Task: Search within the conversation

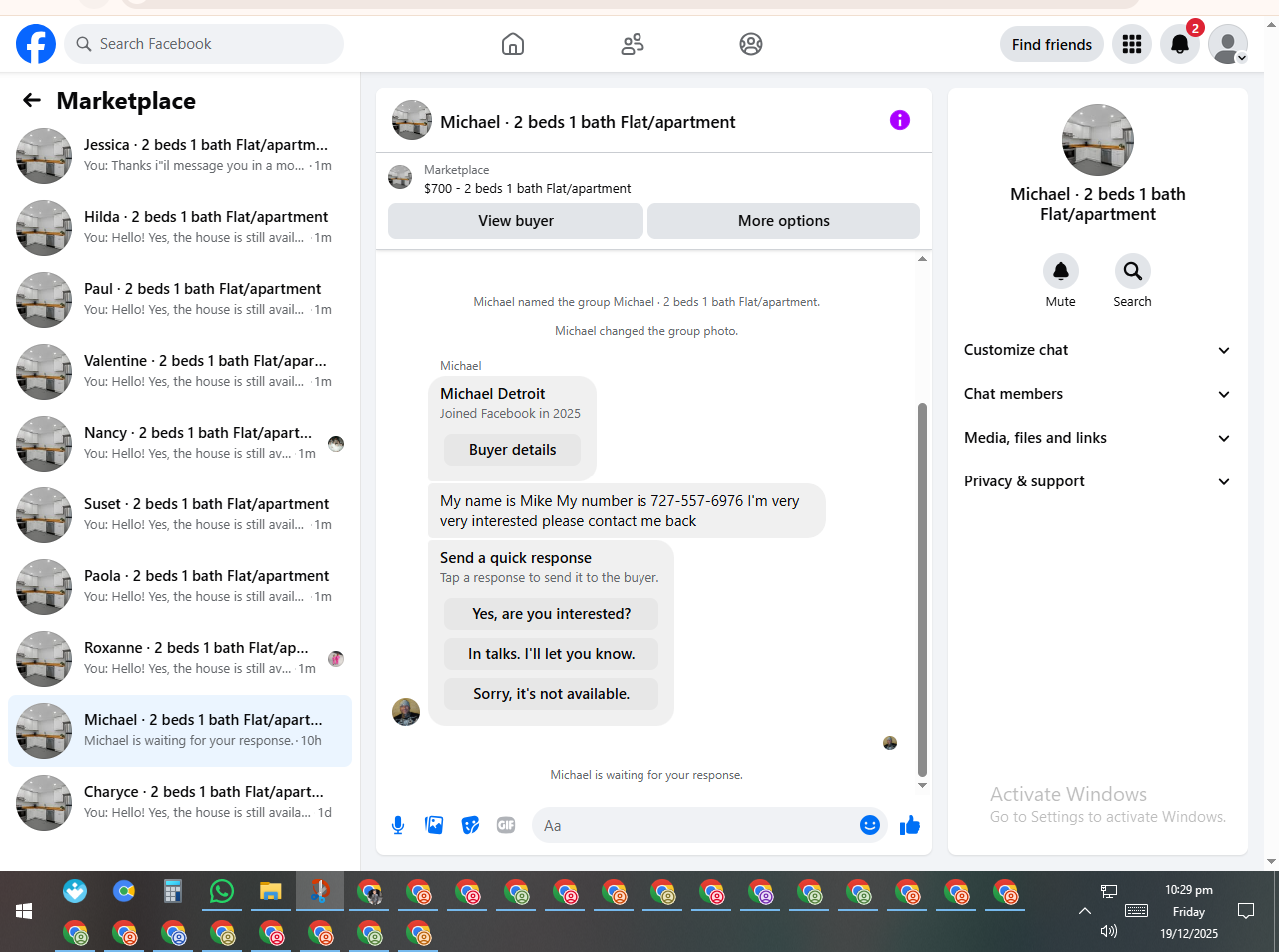Action: coord(1133,271)
